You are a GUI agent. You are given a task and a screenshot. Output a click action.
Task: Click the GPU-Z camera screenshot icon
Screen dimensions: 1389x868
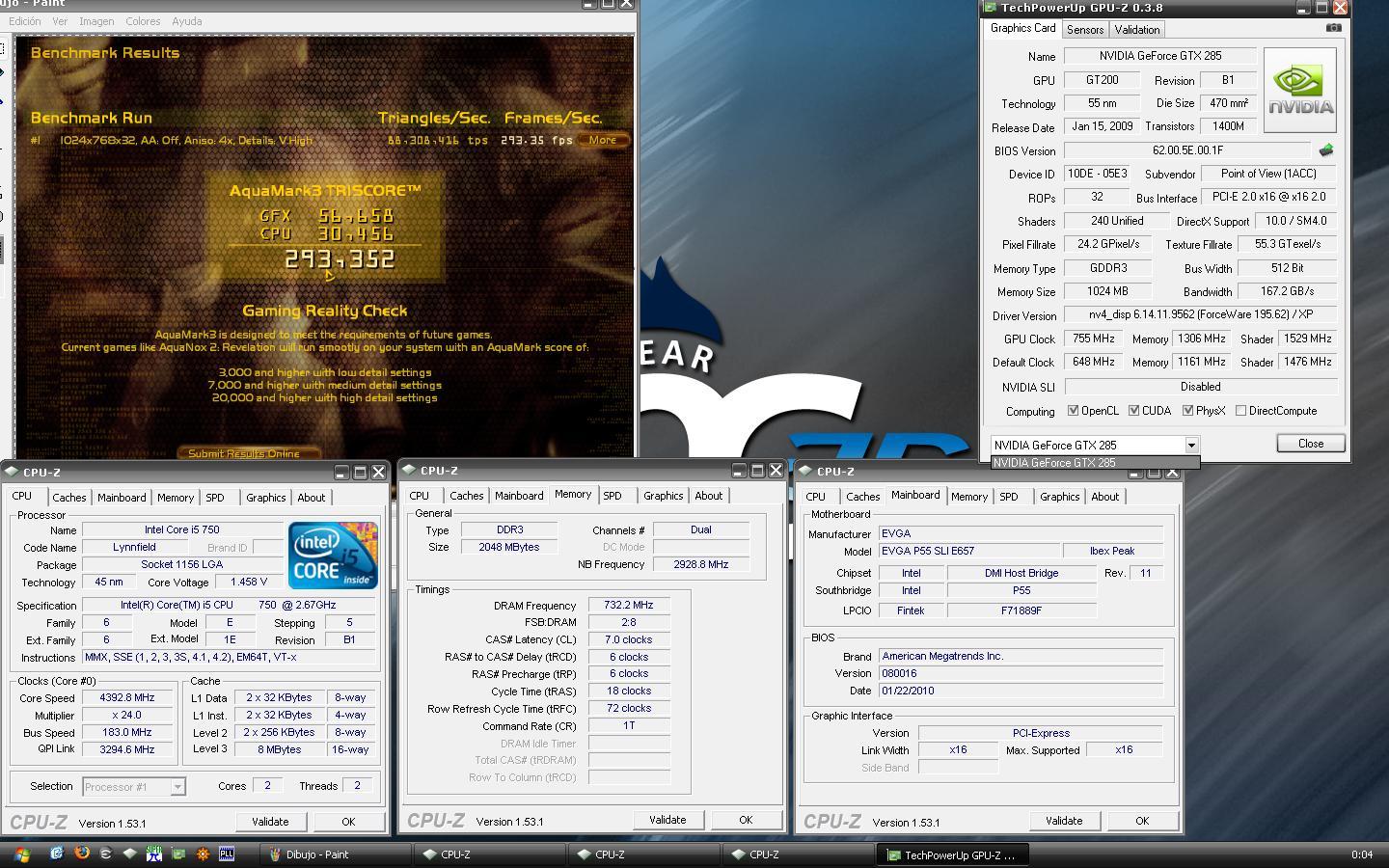pyautogui.click(x=1334, y=28)
